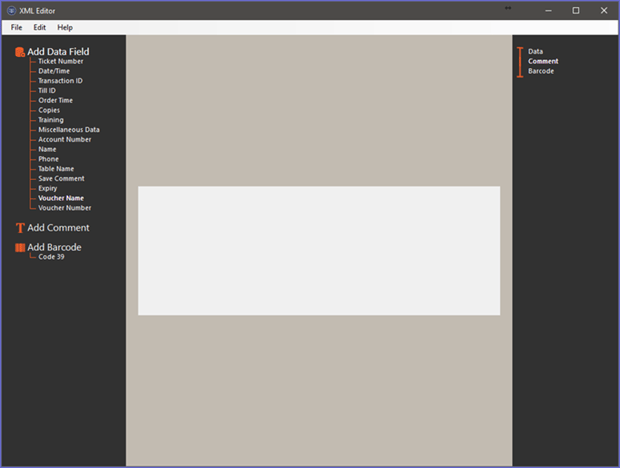Screen dimensions: 620x468
Task: Click the Add Barcode heading
Action: pos(54,247)
